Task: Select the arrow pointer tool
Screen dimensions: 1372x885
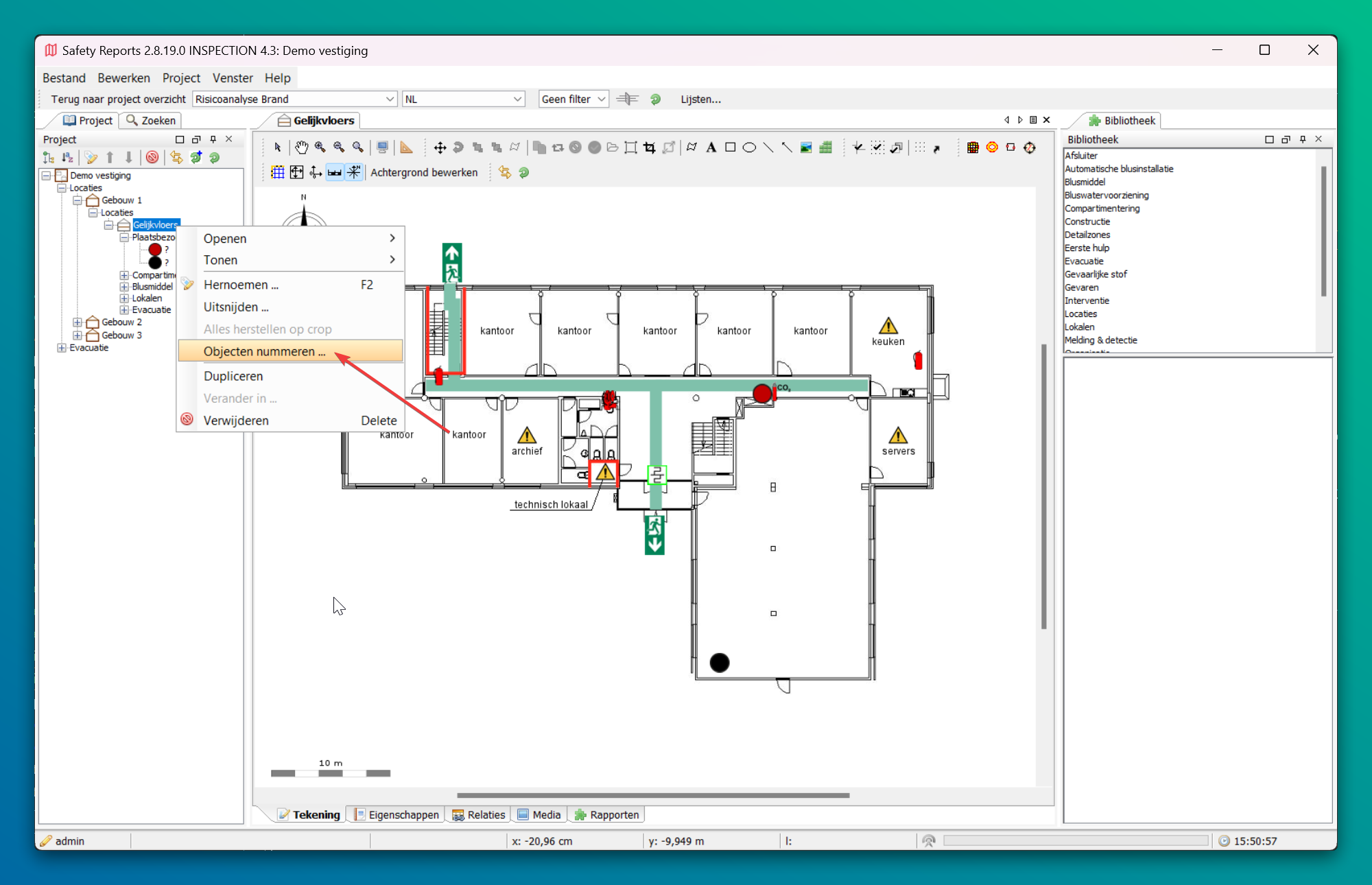Action: tap(278, 147)
